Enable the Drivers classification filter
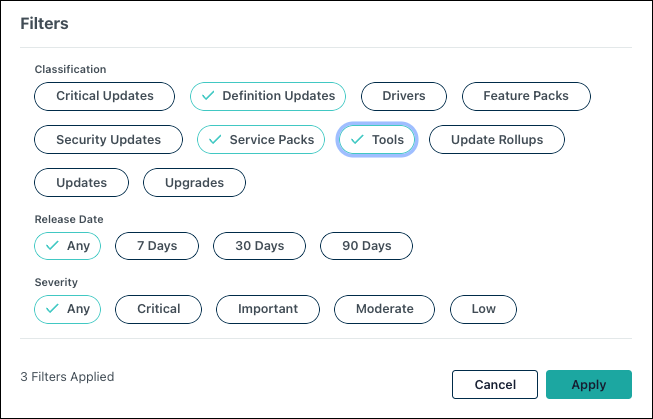The width and height of the screenshot is (653, 419). coord(404,96)
